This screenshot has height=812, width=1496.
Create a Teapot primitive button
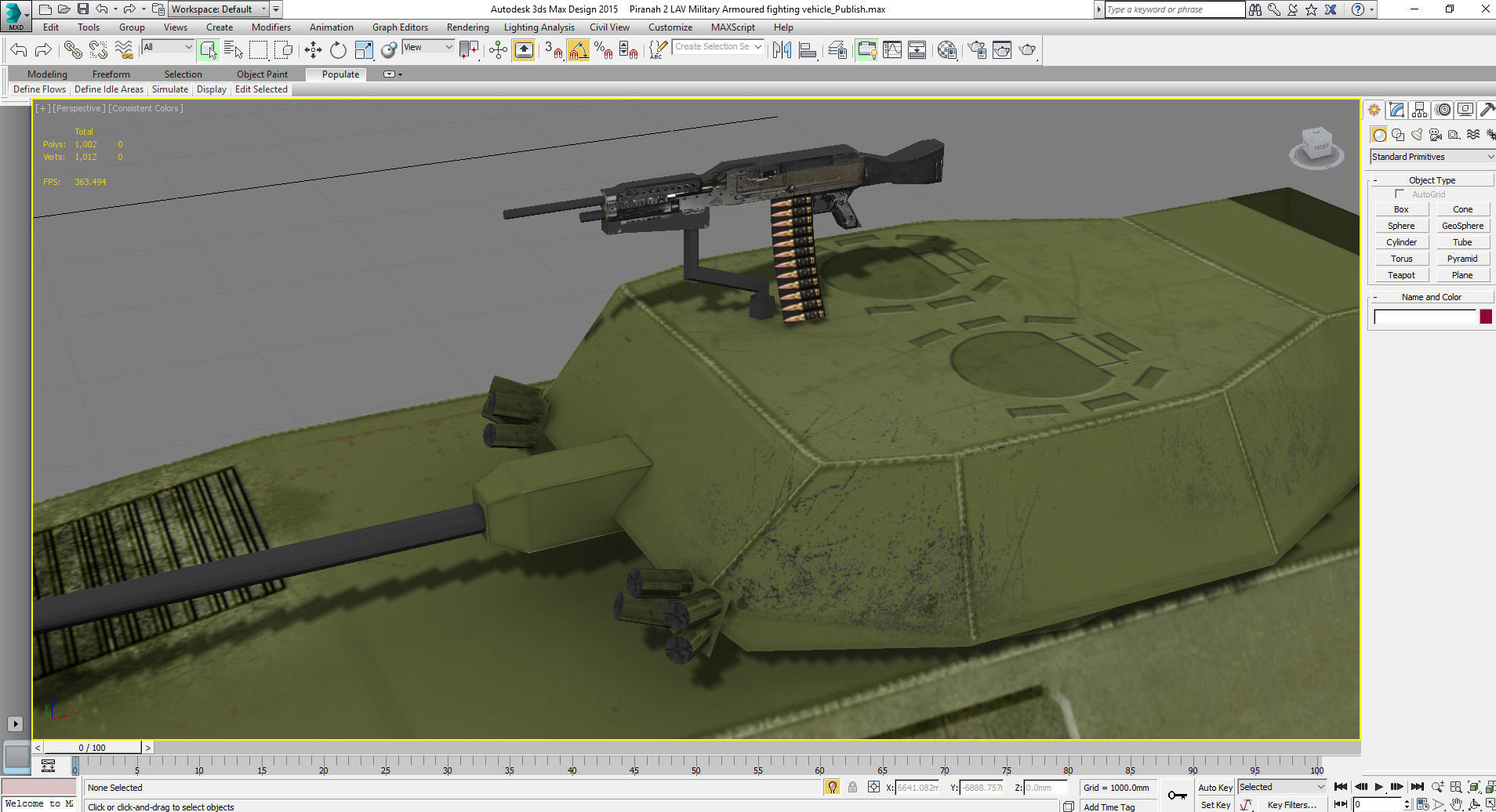coord(1401,275)
